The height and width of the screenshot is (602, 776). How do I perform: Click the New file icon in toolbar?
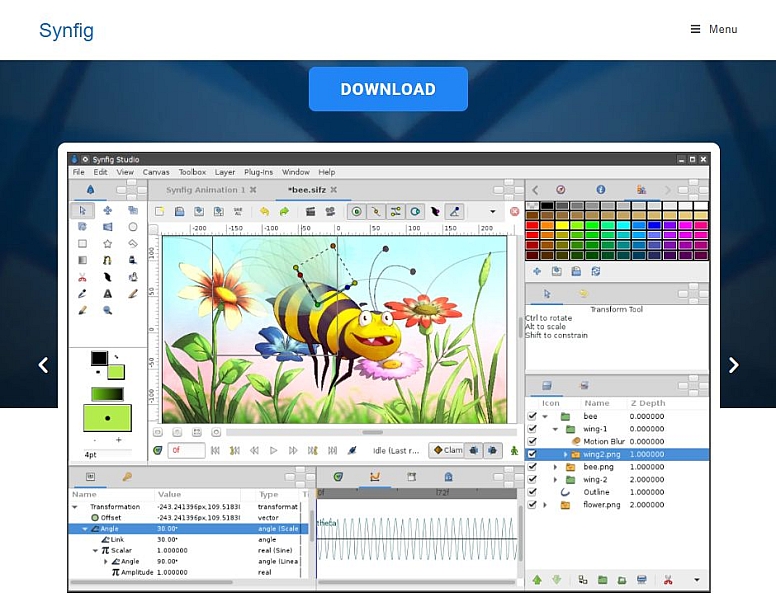point(159,212)
